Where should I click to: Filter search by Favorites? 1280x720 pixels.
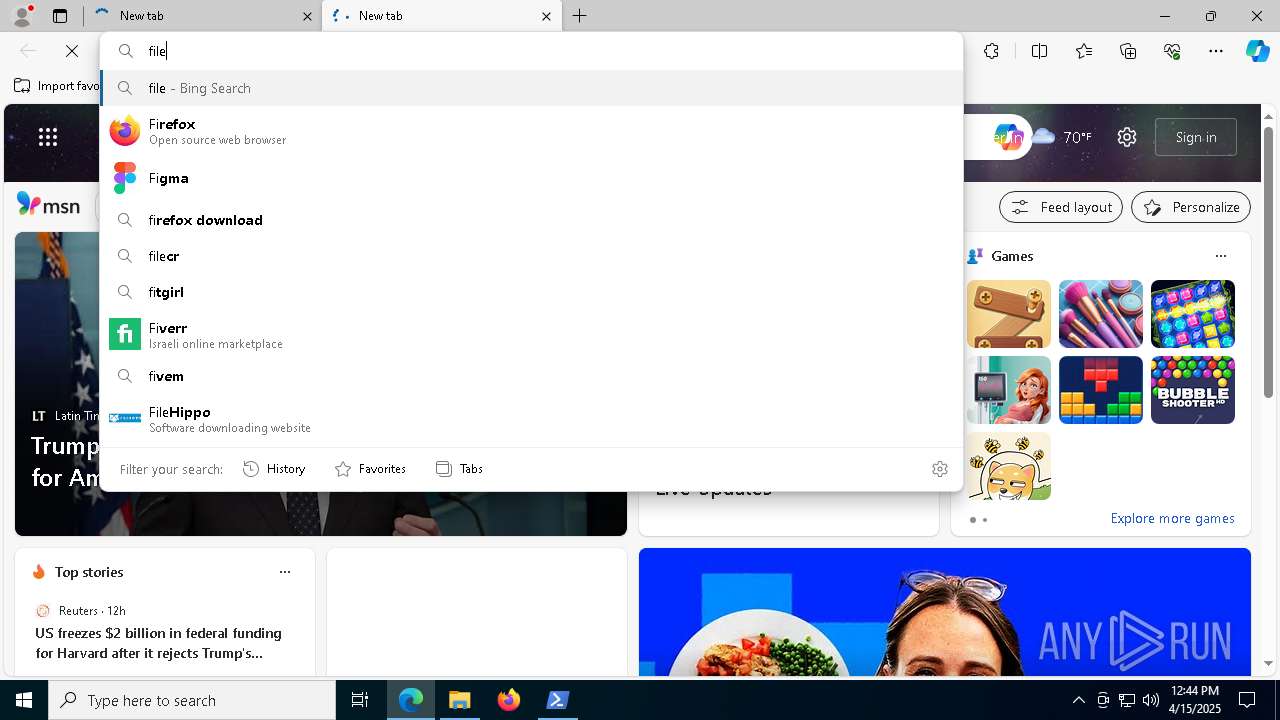(370, 468)
